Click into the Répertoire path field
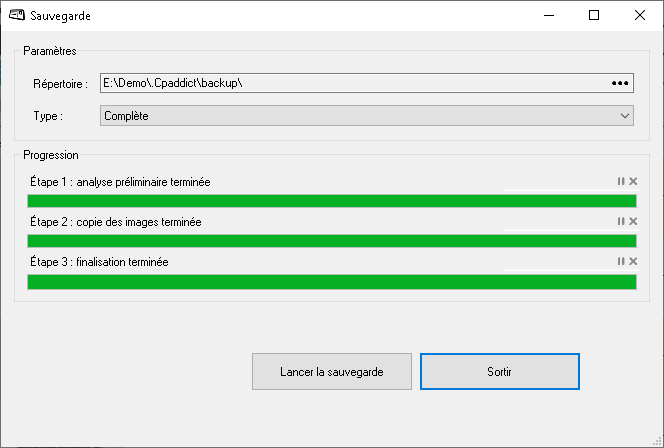Screen dimensions: 664x448 (x=350, y=83)
